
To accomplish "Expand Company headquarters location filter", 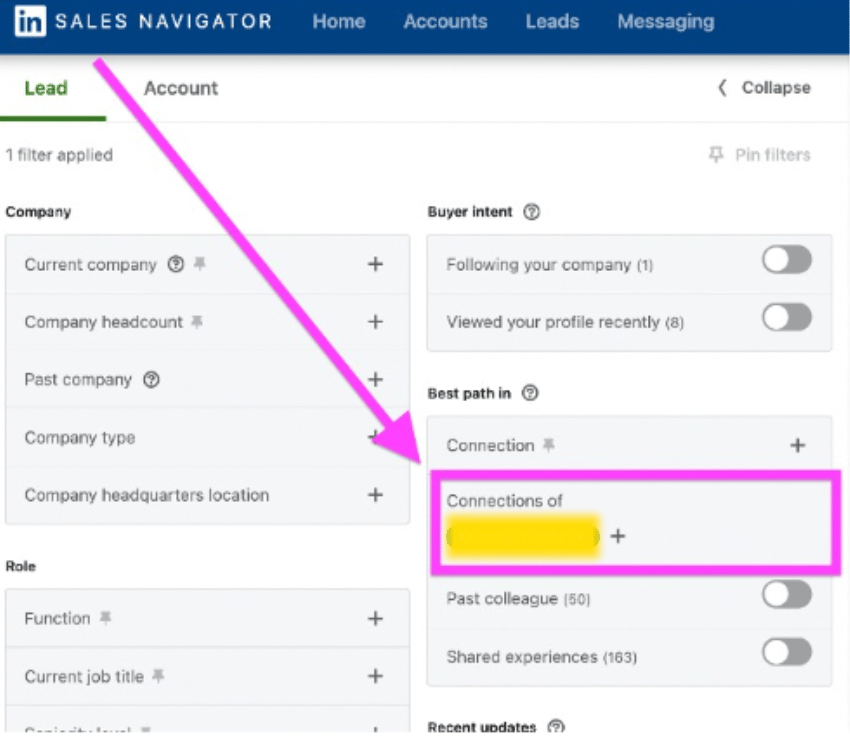I will pos(375,495).
